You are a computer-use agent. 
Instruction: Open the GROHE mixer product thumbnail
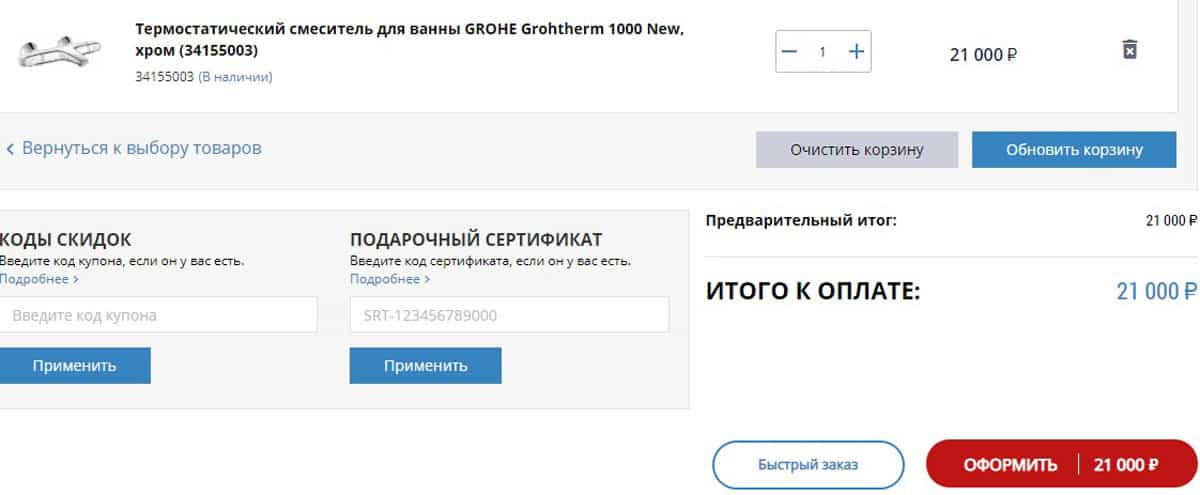pyautogui.click(x=55, y=52)
